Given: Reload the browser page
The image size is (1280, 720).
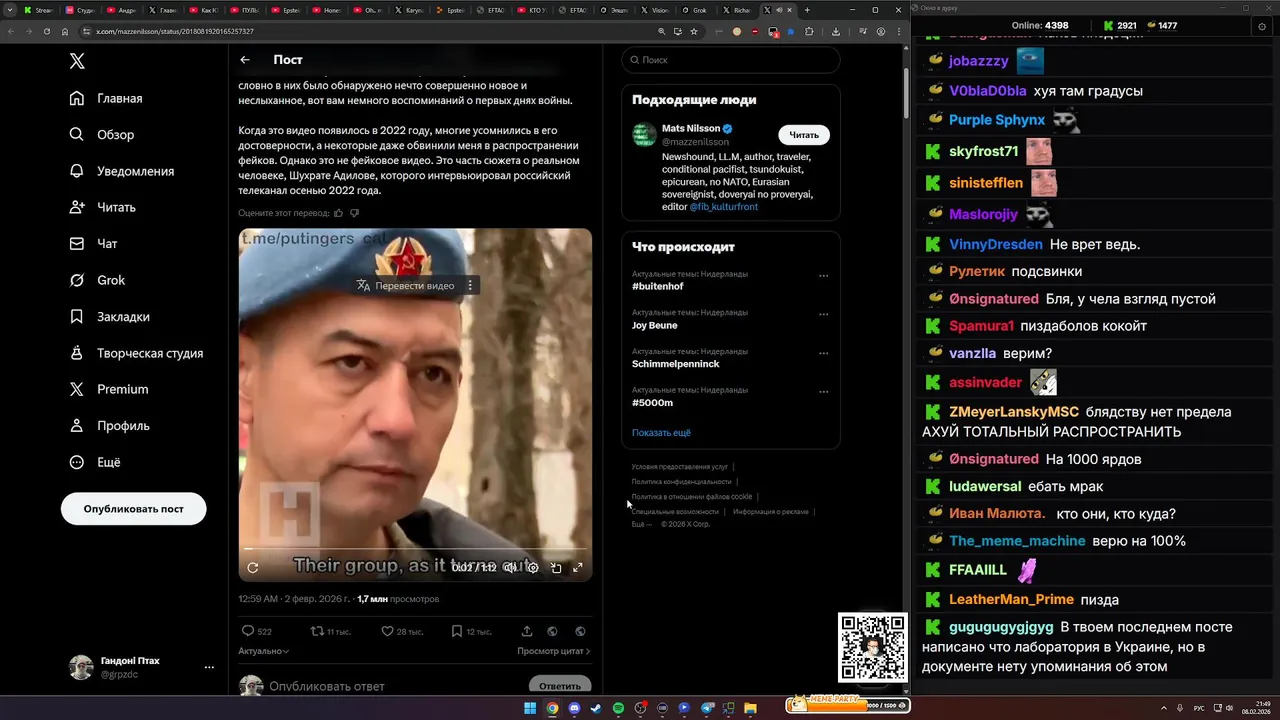Looking at the screenshot, I should (46, 31).
